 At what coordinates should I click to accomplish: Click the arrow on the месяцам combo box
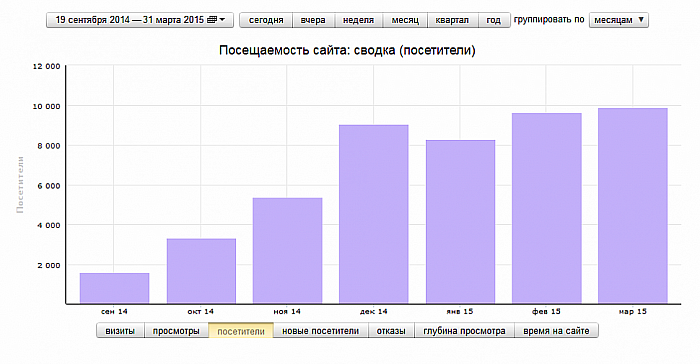[x=641, y=20]
